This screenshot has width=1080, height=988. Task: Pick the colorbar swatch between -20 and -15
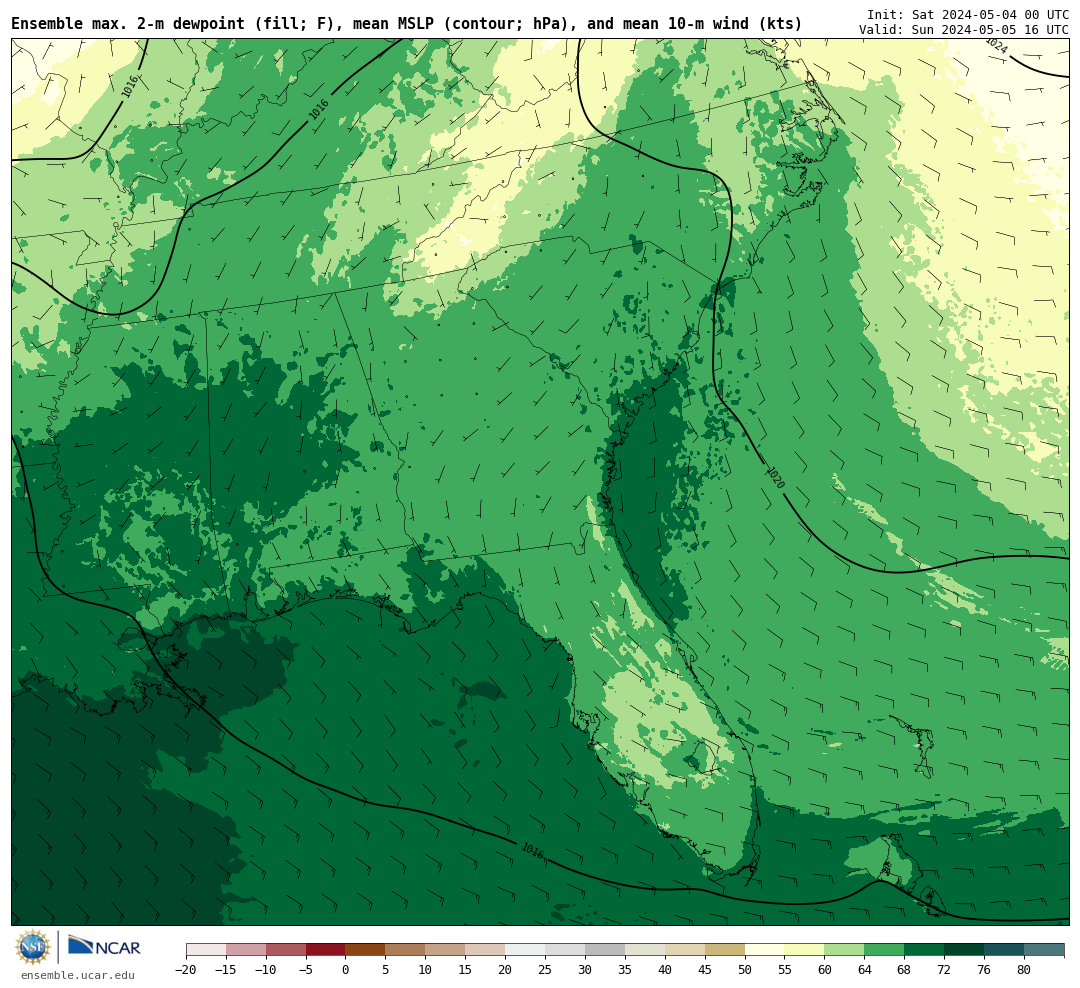pos(206,950)
